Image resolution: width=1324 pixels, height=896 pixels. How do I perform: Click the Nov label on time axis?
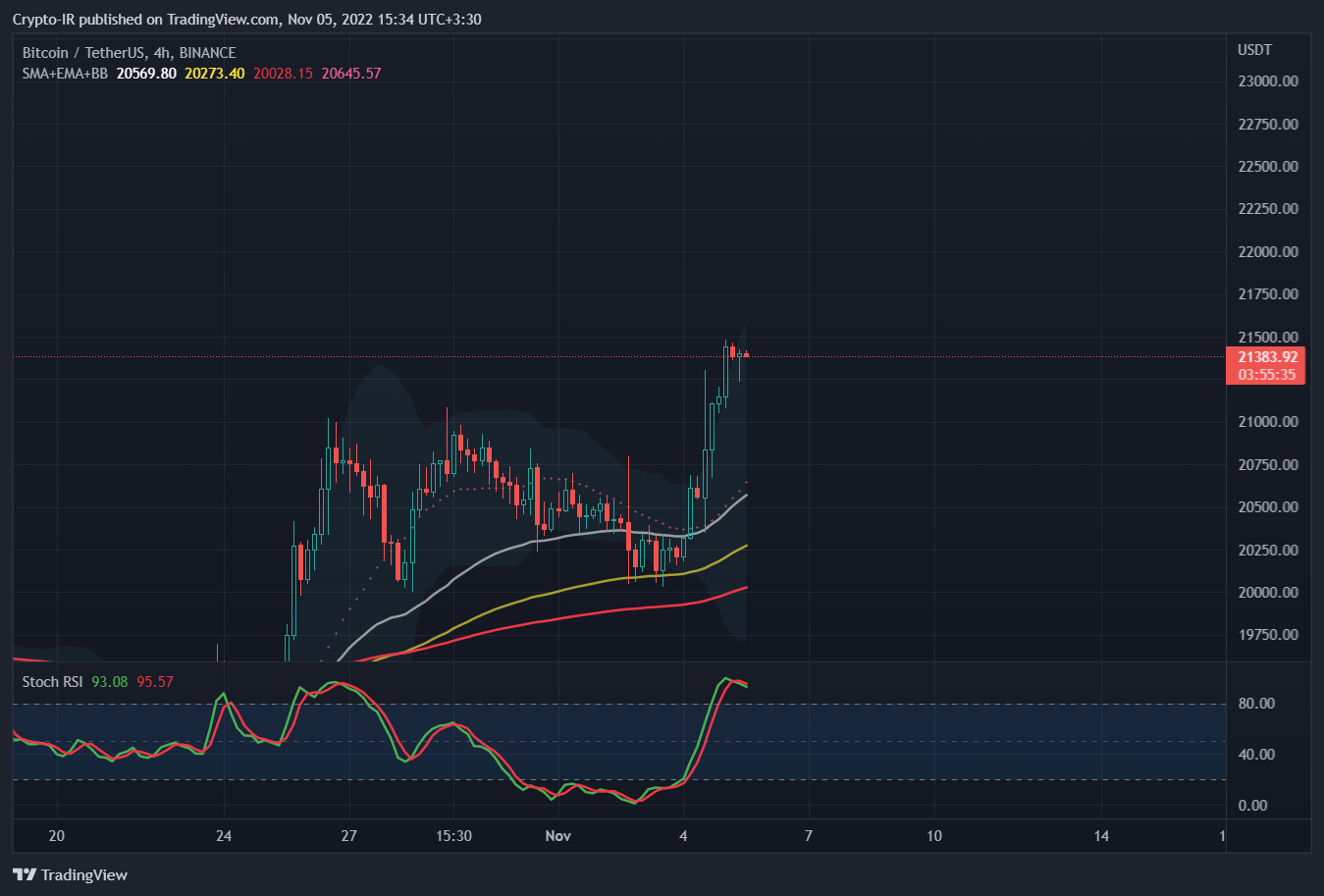(558, 836)
